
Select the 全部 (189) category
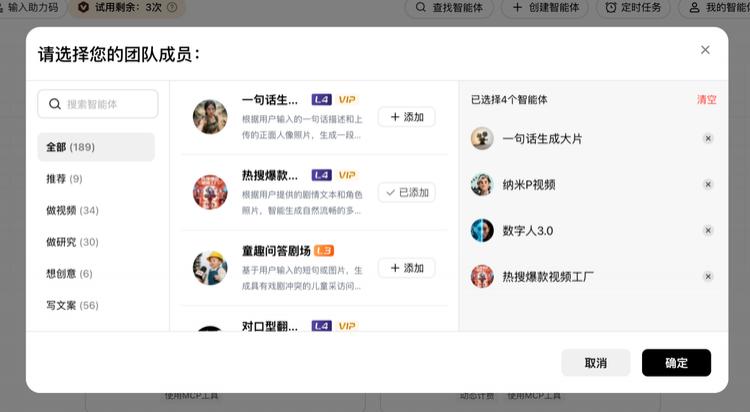pos(96,147)
